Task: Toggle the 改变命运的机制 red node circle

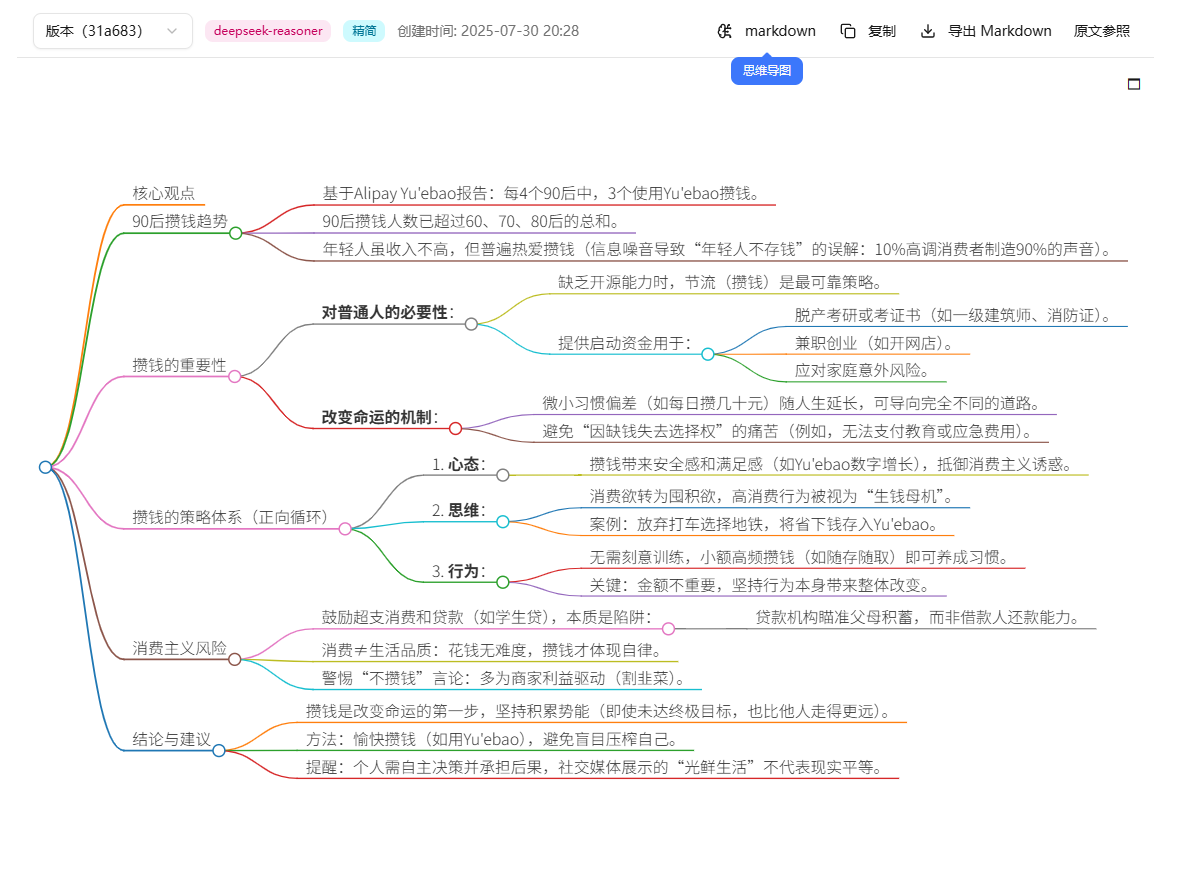Action: 455,428
